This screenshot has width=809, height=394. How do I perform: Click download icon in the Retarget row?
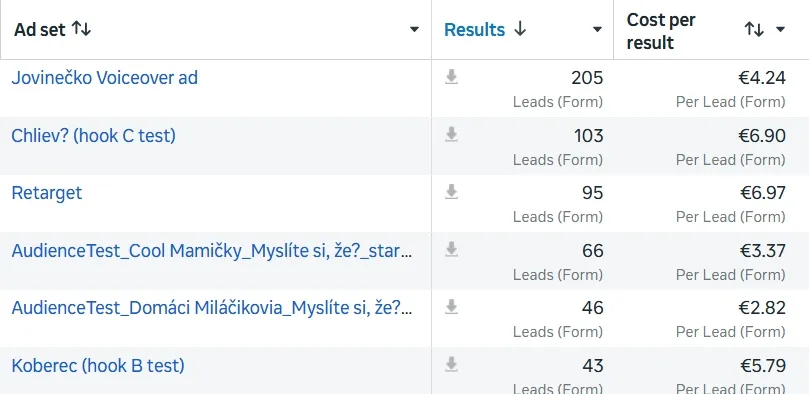451,192
